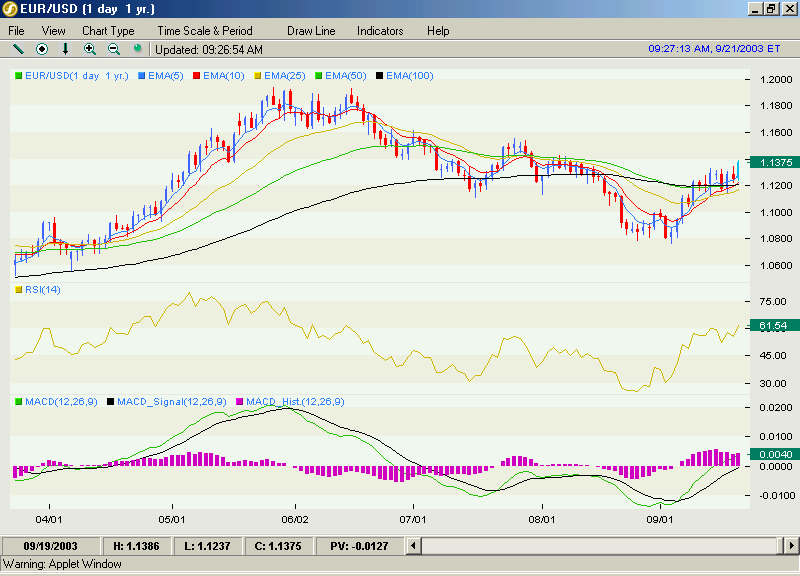Screen dimensions: 800x576
Task: Click the black MACD_Signal legend color square
Action: click(x=111, y=402)
